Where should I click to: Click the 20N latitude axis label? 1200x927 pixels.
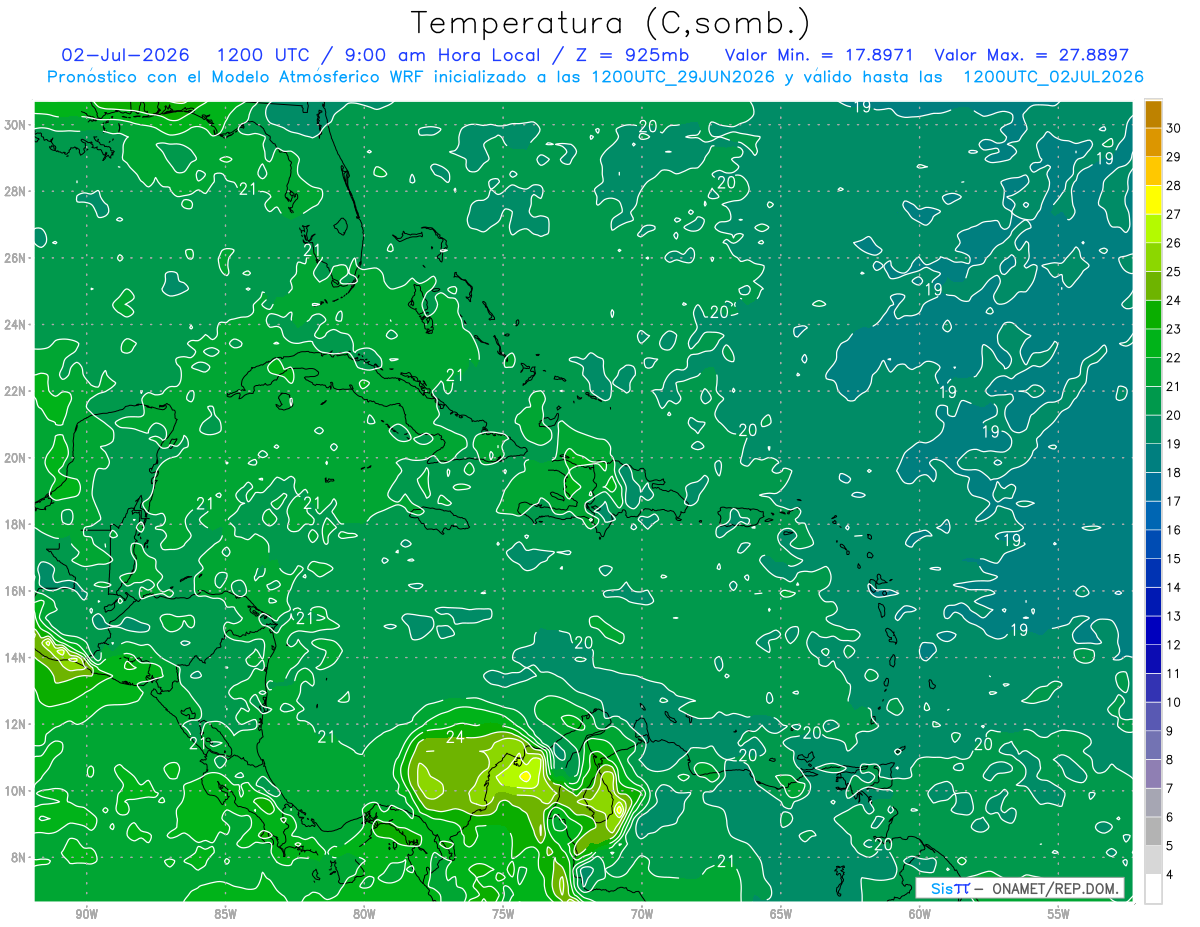[x=16, y=458]
